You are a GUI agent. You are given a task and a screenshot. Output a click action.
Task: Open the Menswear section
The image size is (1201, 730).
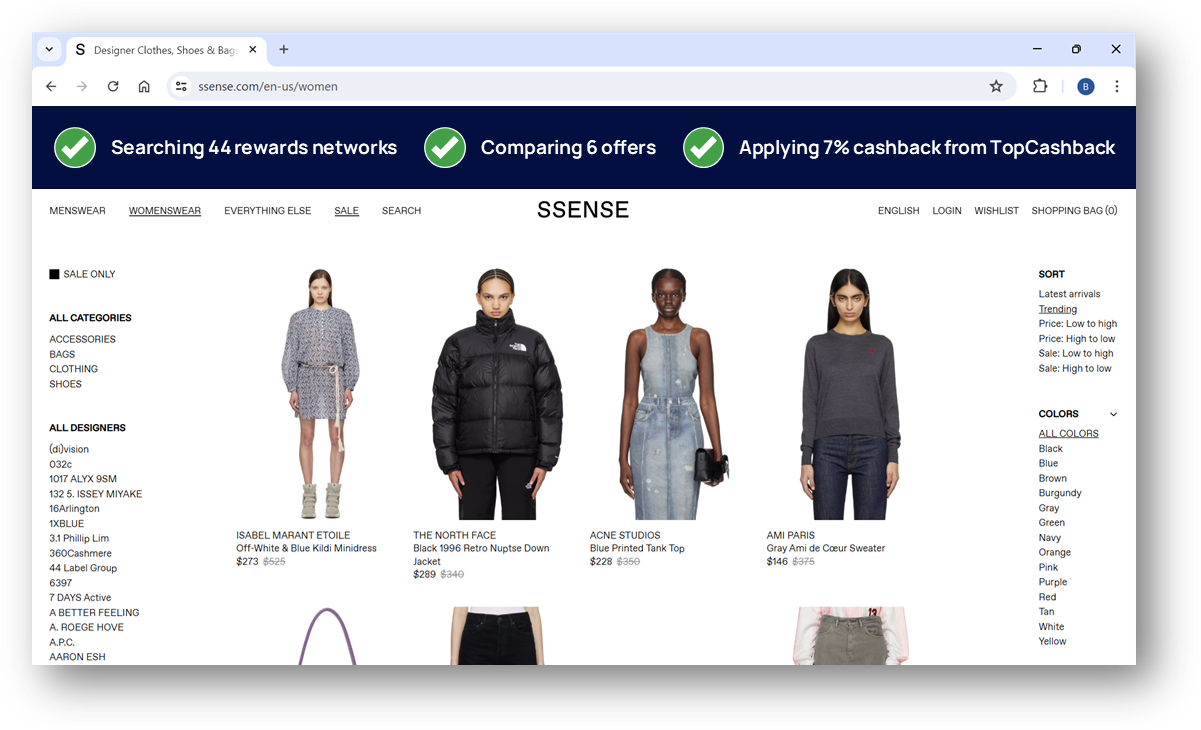(77, 211)
